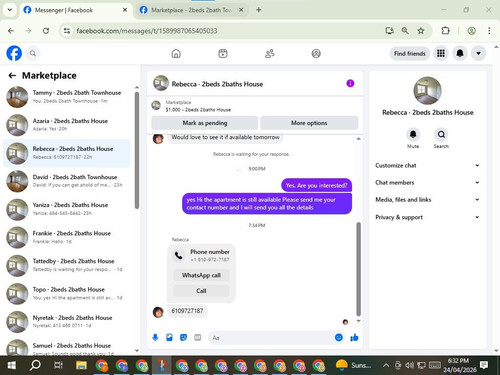Switch to Marketplace browser tab
The height and width of the screenshot is (375, 500).
(x=192, y=10)
